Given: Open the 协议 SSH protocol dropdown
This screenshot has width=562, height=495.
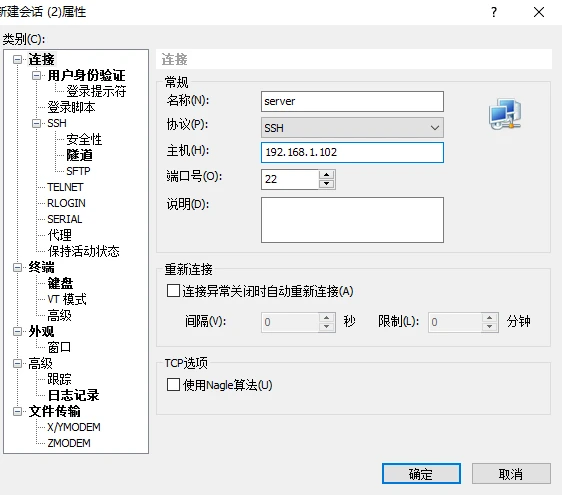Looking at the screenshot, I should 352,128.
